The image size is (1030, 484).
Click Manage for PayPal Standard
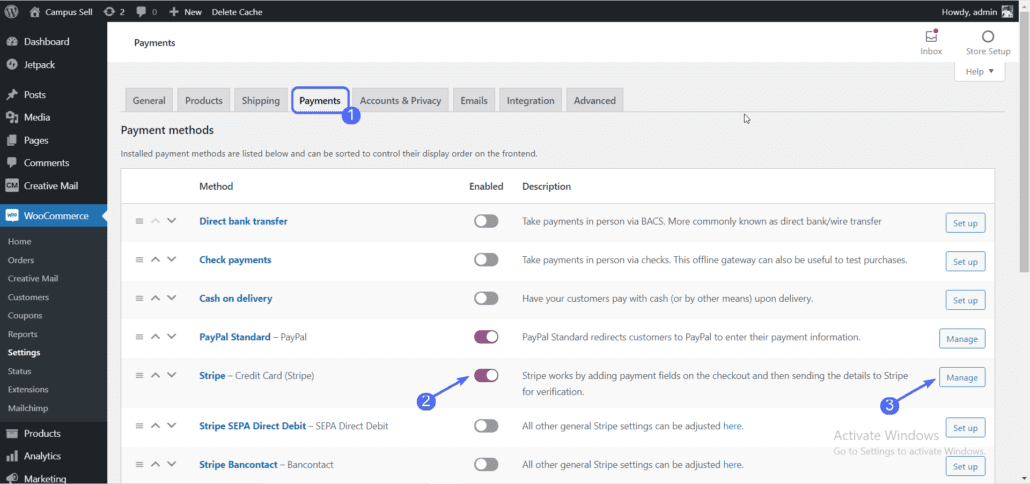[x=962, y=339]
